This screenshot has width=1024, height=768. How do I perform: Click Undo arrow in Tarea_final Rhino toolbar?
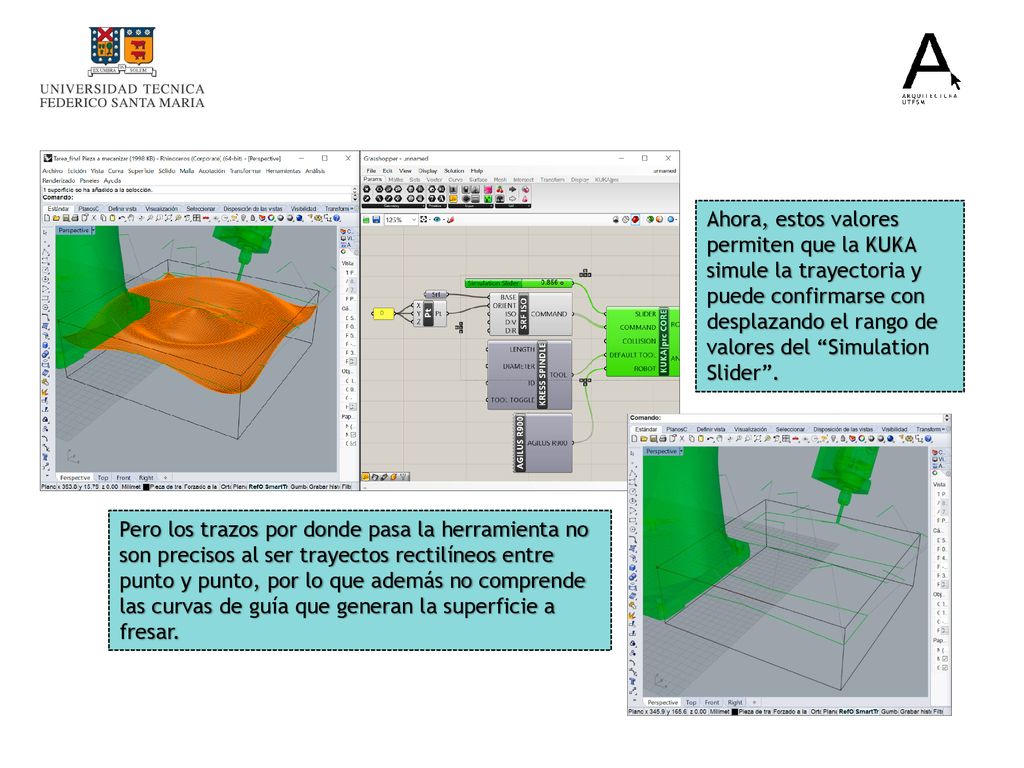[x=121, y=218]
